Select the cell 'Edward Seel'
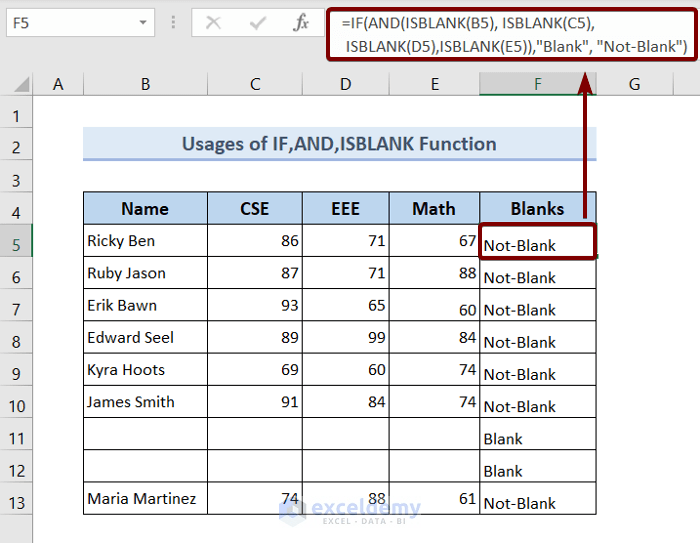This screenshot has width=700, height=543. (x=145, y=337)
